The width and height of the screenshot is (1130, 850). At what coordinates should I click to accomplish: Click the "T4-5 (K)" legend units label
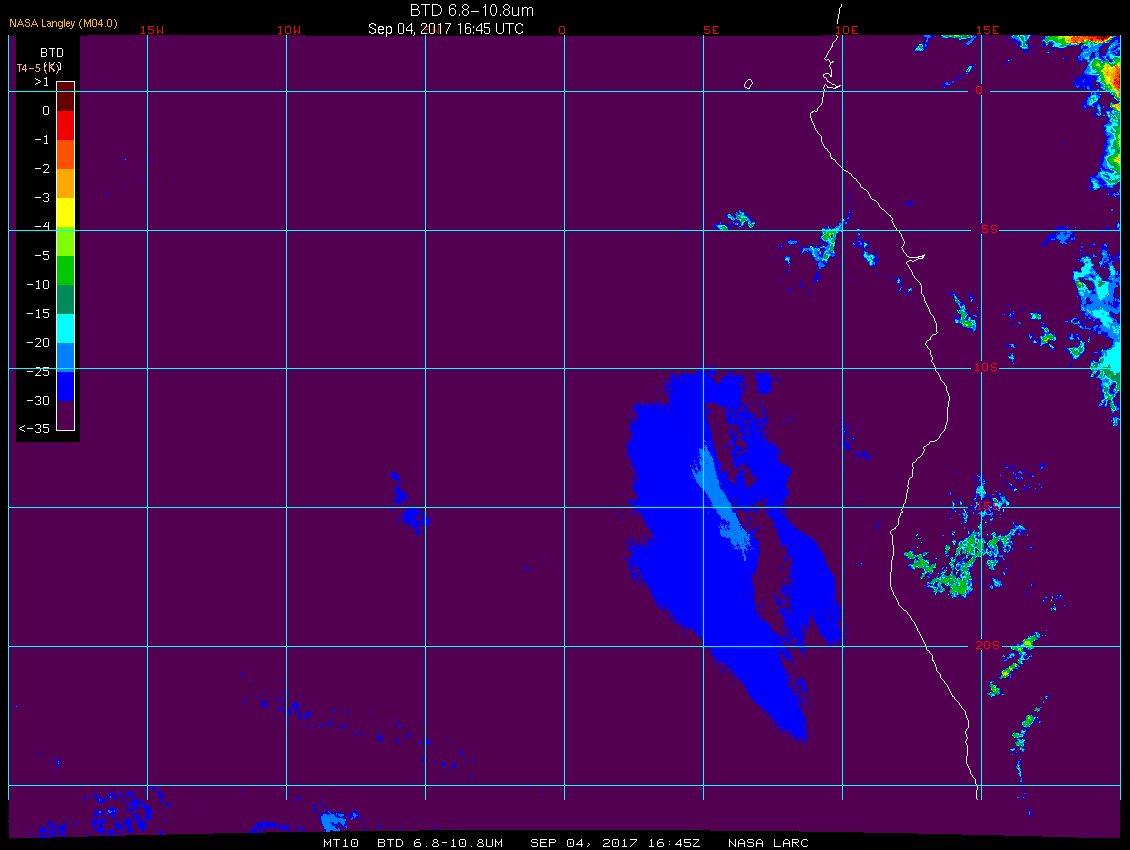point(39,68)
